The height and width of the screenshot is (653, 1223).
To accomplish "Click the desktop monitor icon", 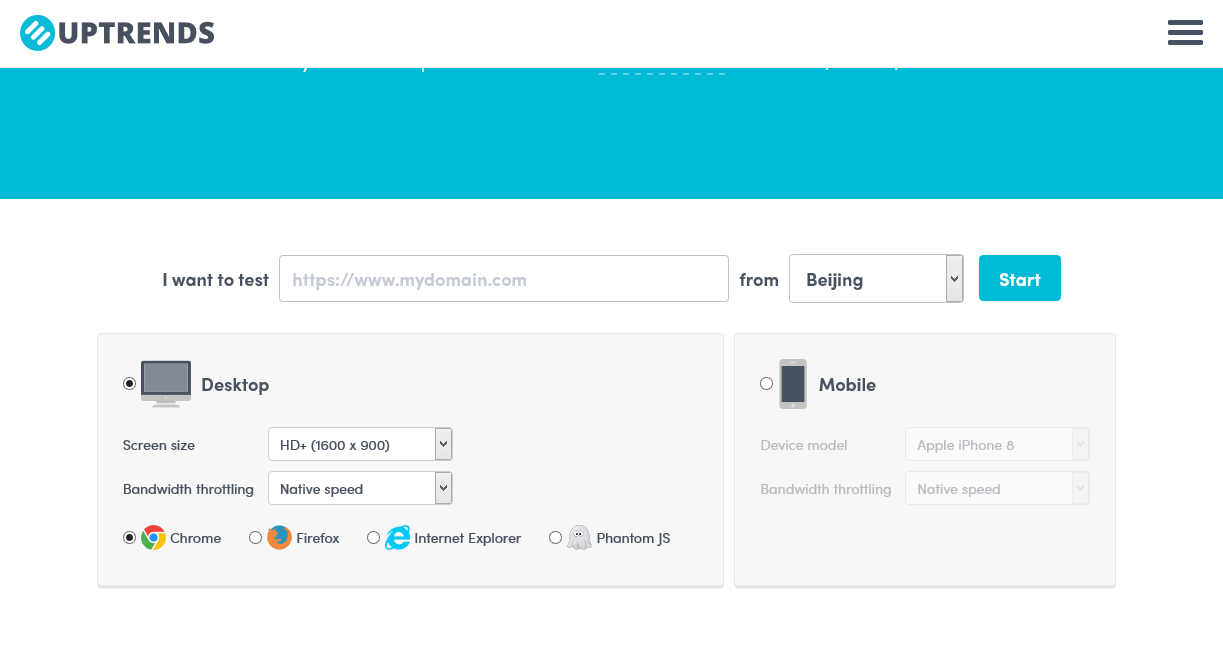I will tap(164, 383).
